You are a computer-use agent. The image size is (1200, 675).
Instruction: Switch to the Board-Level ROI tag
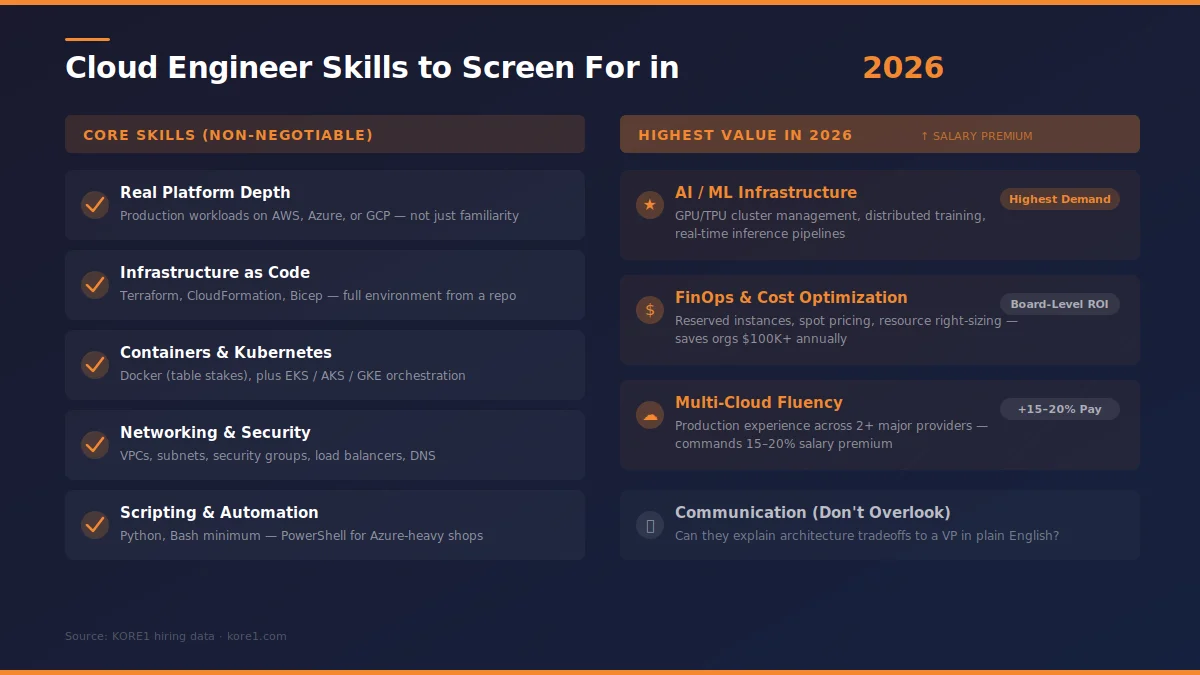(1059, 304)
